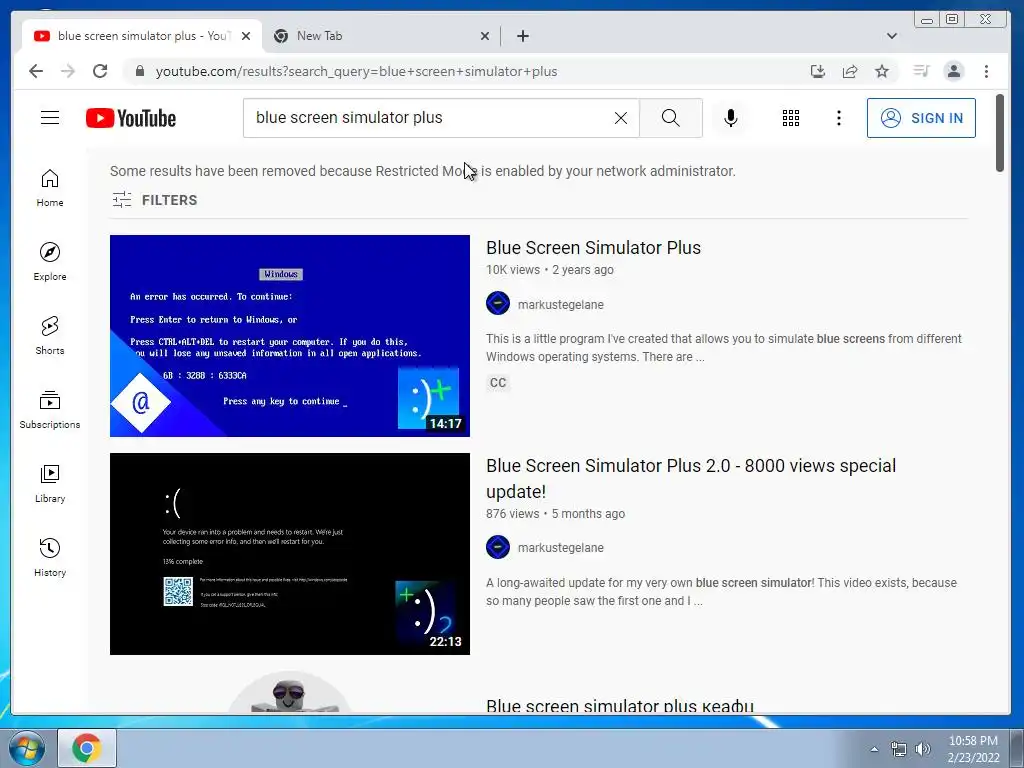Screen dimensions: 1024x768
Task: Open the Windows Start button
Action: [x=26, y=748]
